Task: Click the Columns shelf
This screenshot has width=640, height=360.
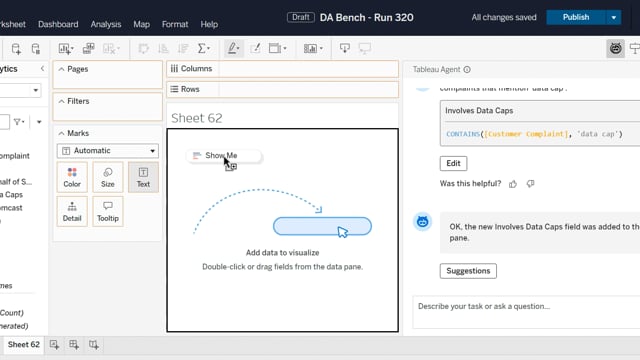Action: coord(282,69)
